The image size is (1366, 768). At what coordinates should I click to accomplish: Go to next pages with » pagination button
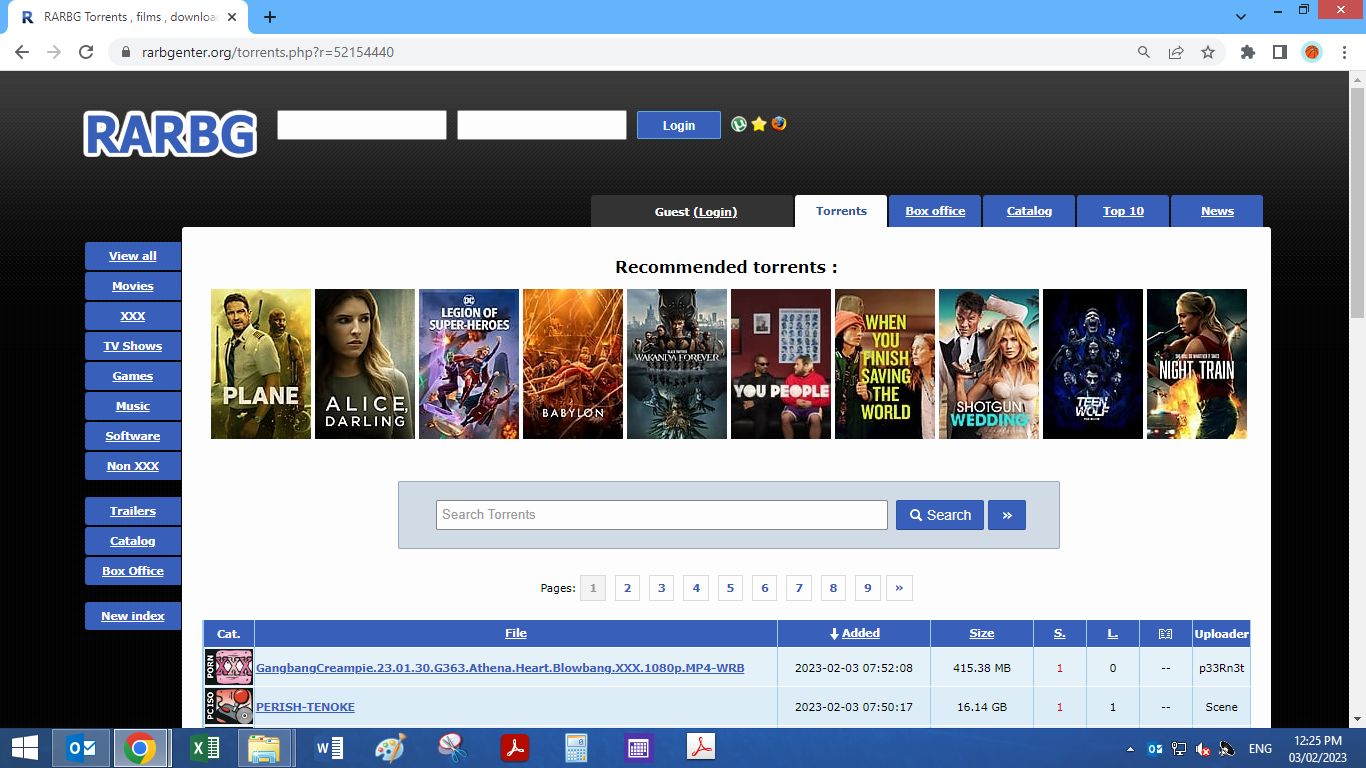[x=899, y=588]
